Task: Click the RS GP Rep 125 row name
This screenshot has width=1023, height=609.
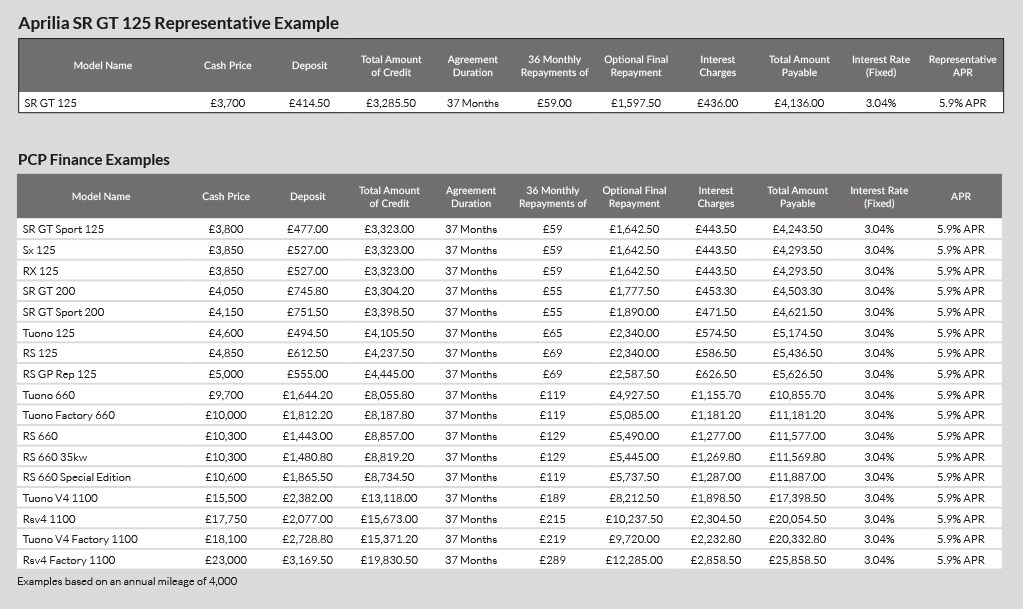Action: (x=59, y=374)
